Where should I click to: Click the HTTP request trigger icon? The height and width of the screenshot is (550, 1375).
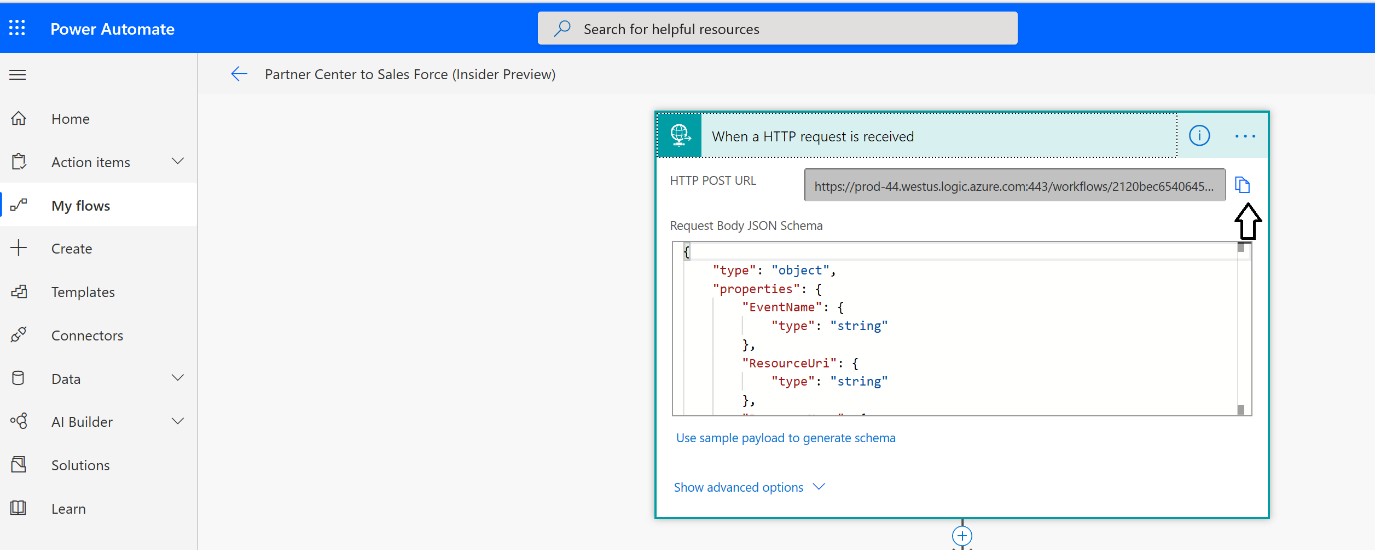click(680, 136)
